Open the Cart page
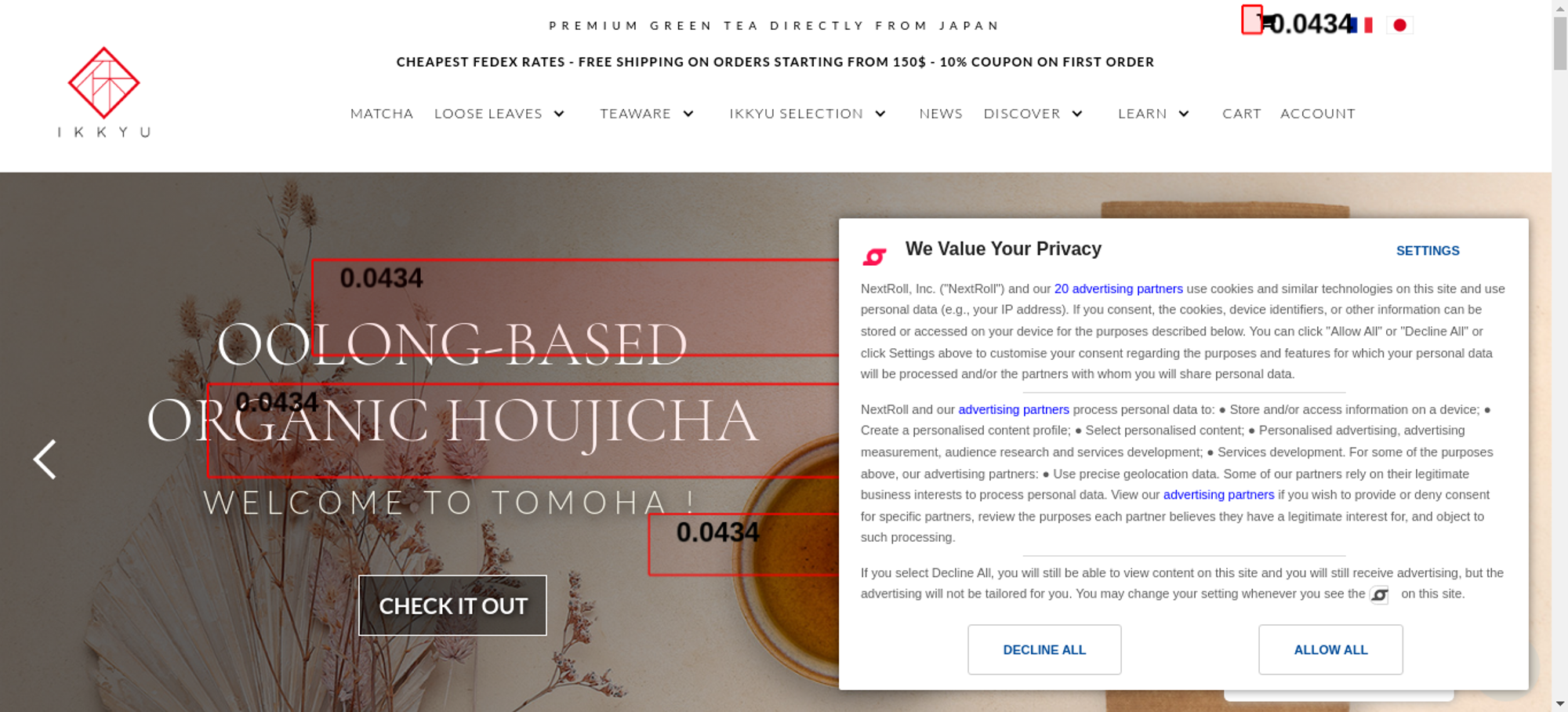This screenshot has height=712, width=1568. (1242, 114)
